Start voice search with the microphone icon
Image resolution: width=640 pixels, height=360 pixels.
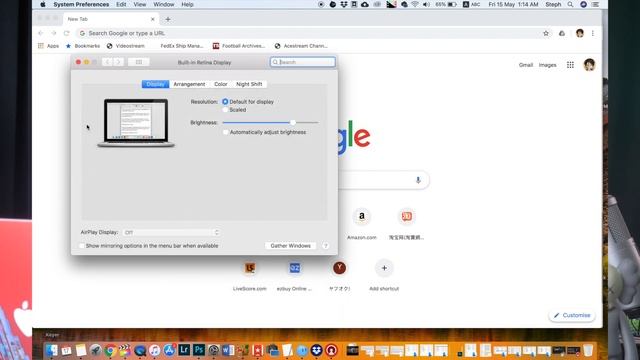pos(418,180)
